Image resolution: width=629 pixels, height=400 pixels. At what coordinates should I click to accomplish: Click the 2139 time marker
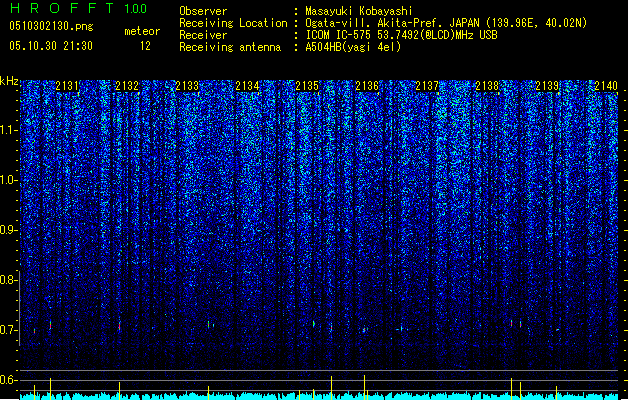[548, 86]
